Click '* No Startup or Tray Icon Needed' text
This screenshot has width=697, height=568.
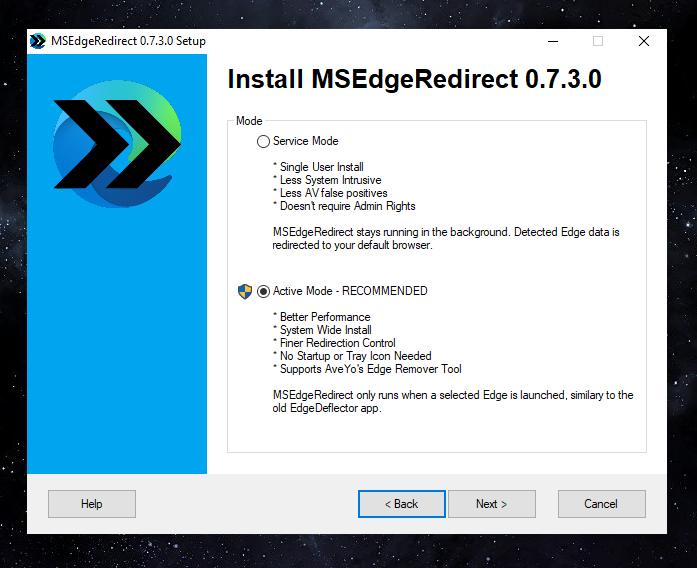352,356
